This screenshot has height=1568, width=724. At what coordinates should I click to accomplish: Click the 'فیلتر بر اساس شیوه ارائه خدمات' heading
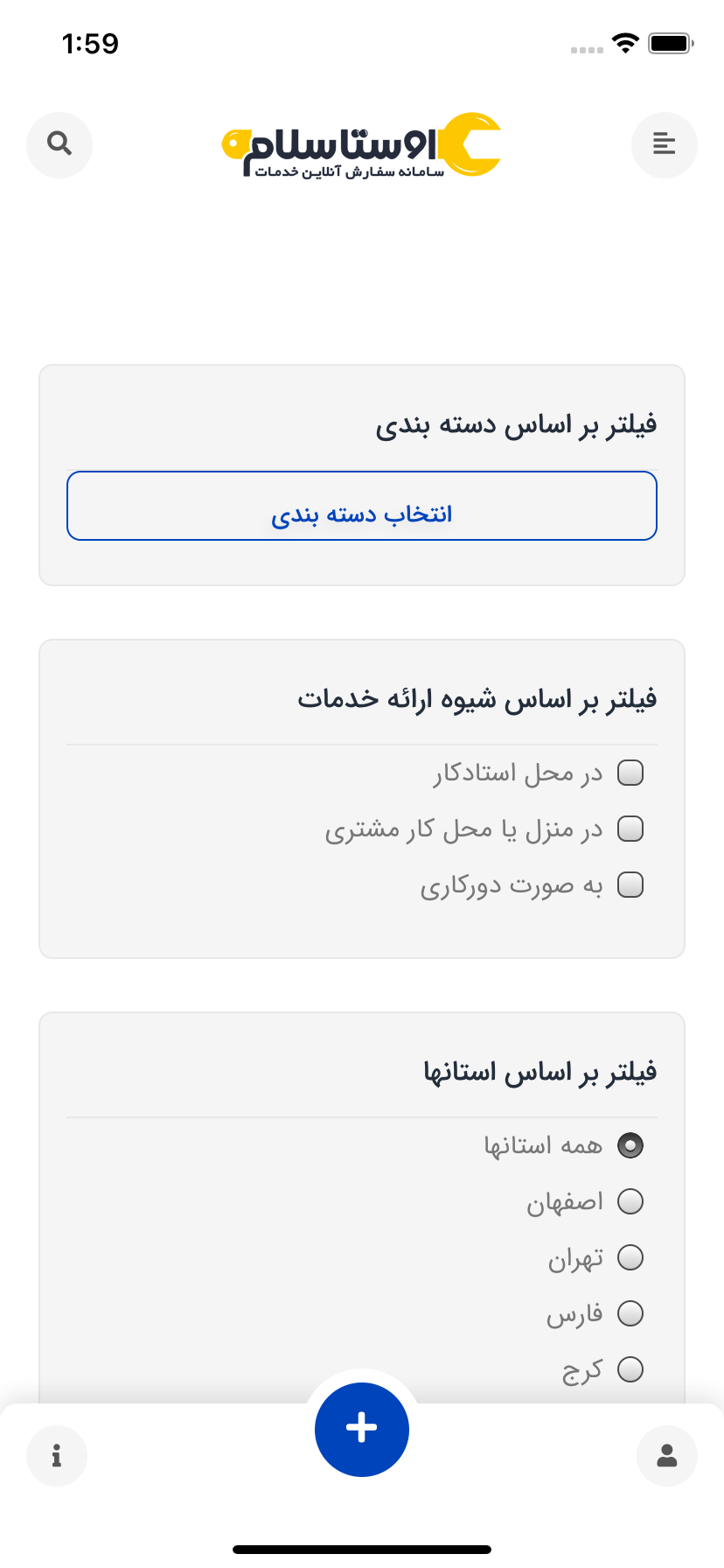tap(477, 699)
